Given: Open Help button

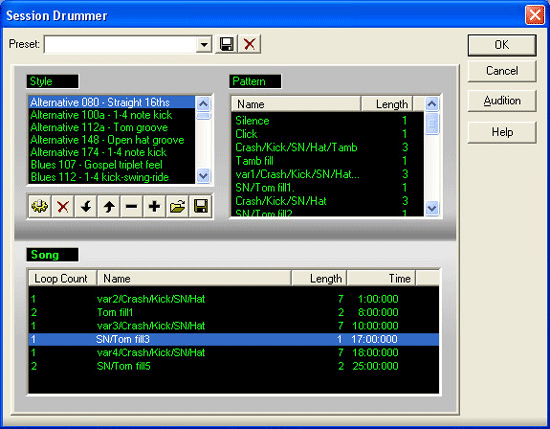Looking at the screenshot, I should [502, 132].
